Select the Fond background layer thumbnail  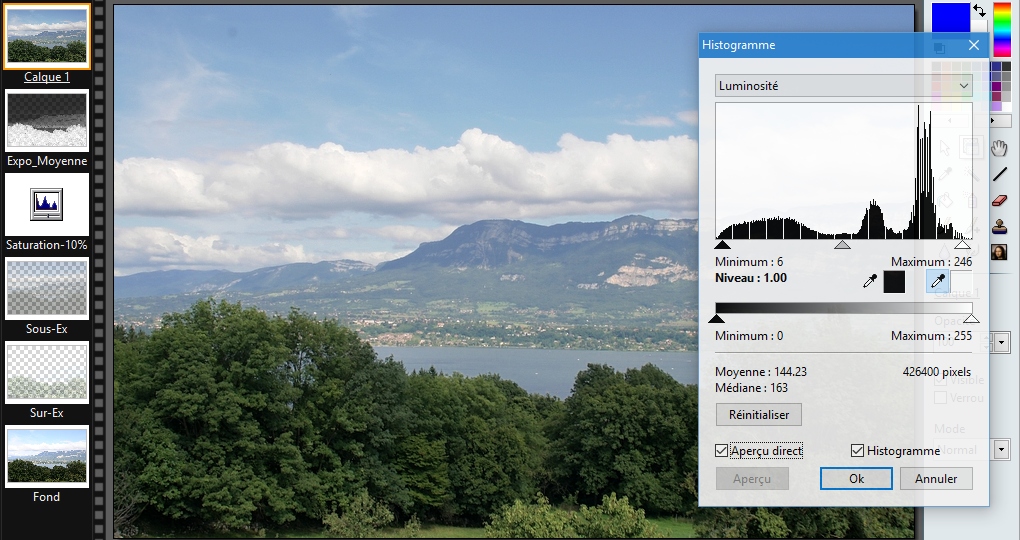[47, 456]
